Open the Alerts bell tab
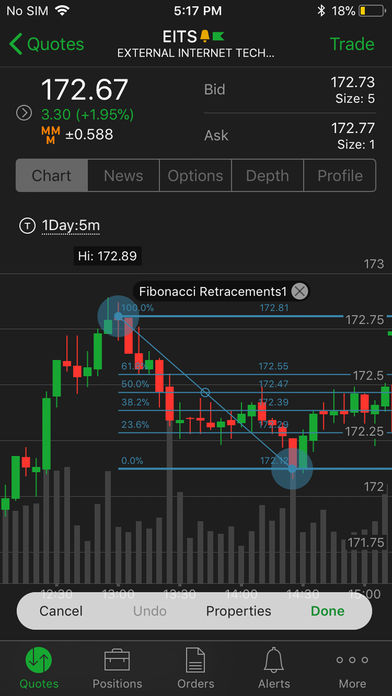Image resolution: width=392 pixels, height=696 pixels. click(274, 667)
